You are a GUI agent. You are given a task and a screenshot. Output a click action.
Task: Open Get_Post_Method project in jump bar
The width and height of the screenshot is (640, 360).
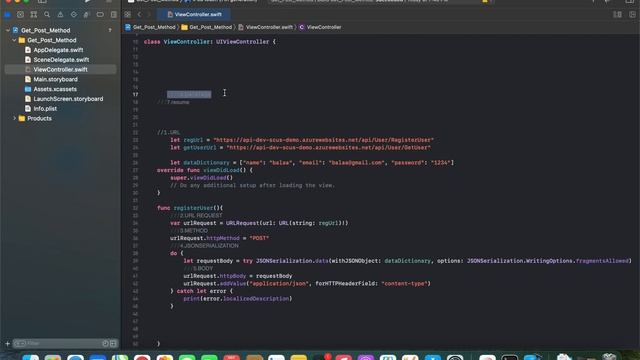[150, 27]
